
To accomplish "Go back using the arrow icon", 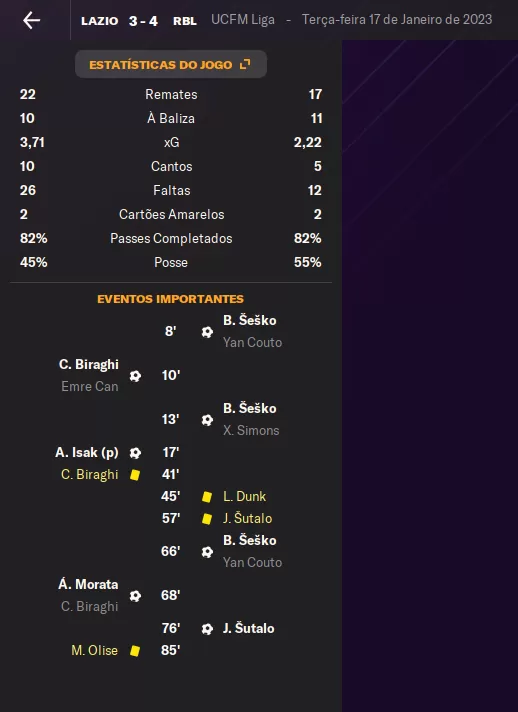I will (31, 20).
